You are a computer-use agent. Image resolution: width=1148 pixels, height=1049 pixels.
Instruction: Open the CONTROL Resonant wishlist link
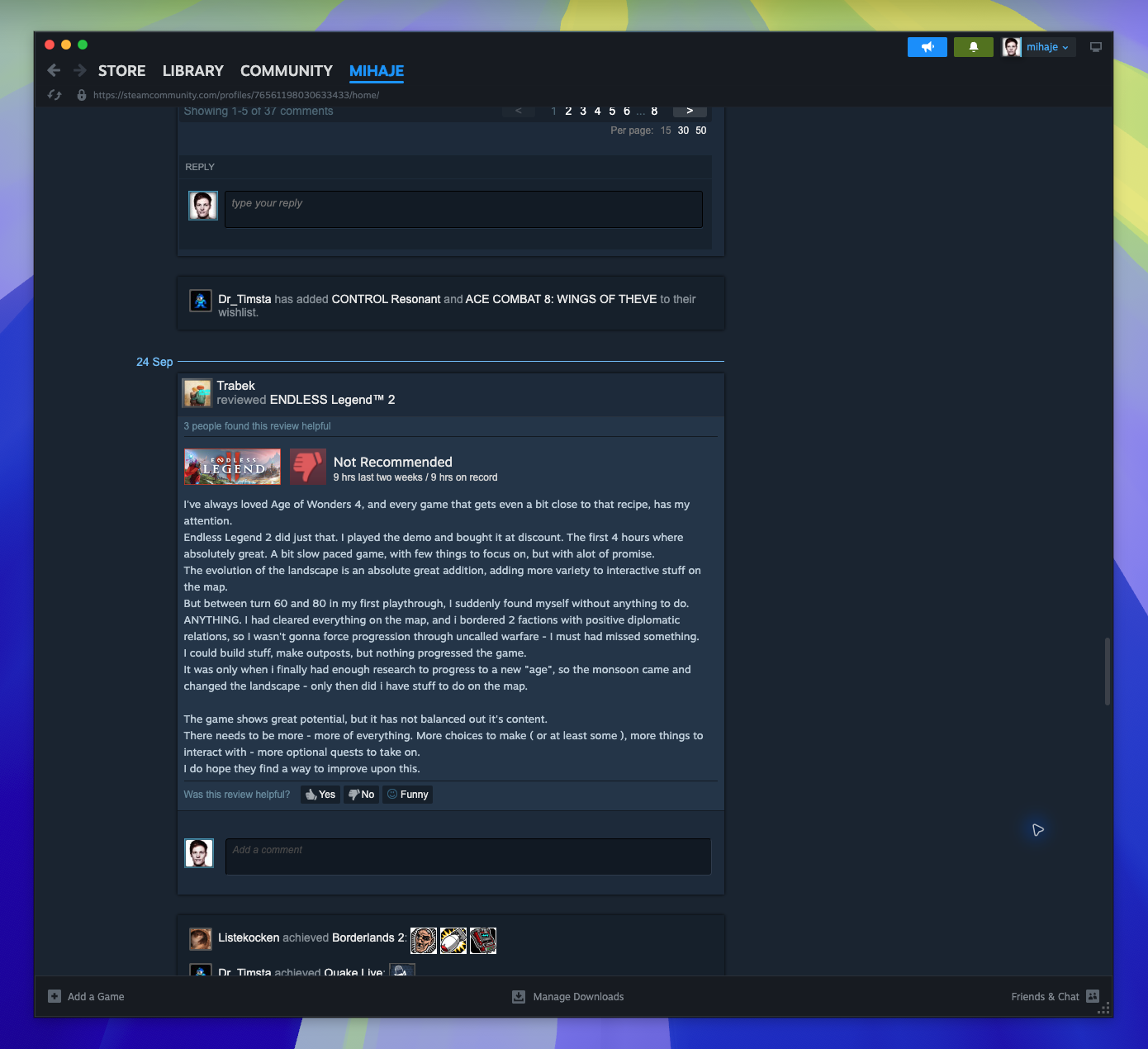(x=386, y=299)
